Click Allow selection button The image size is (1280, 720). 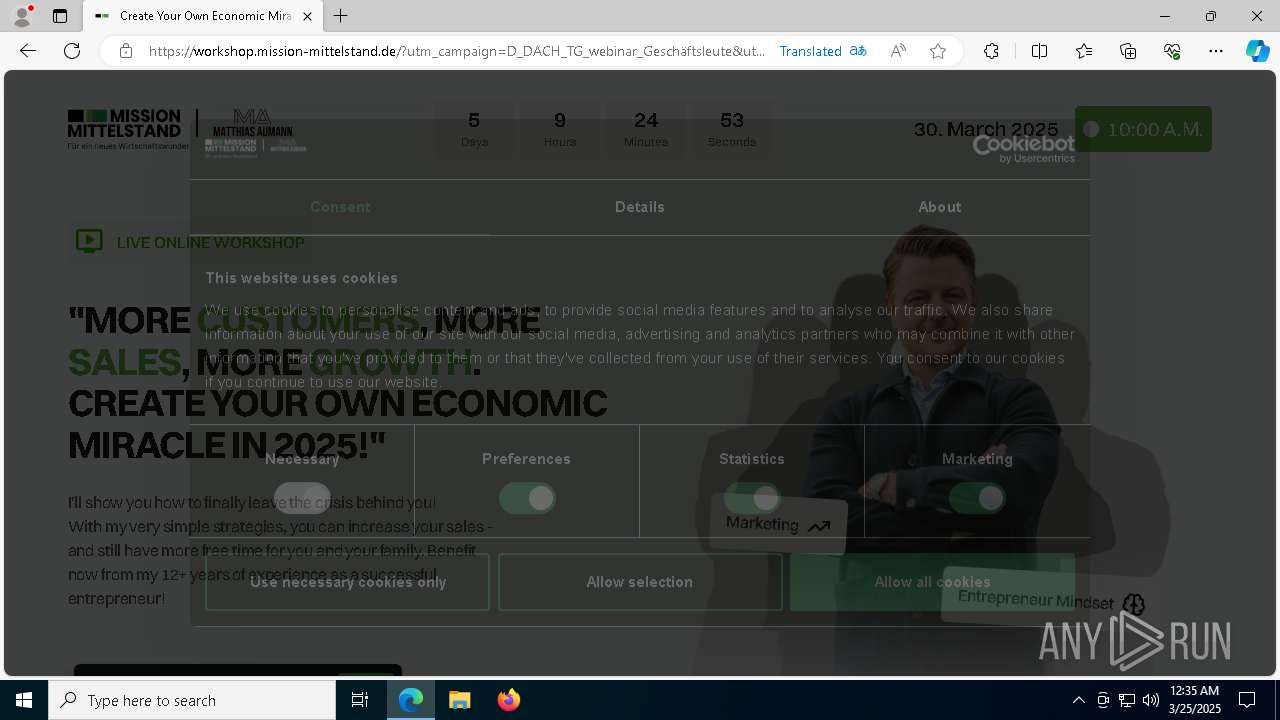click(640, 582)
